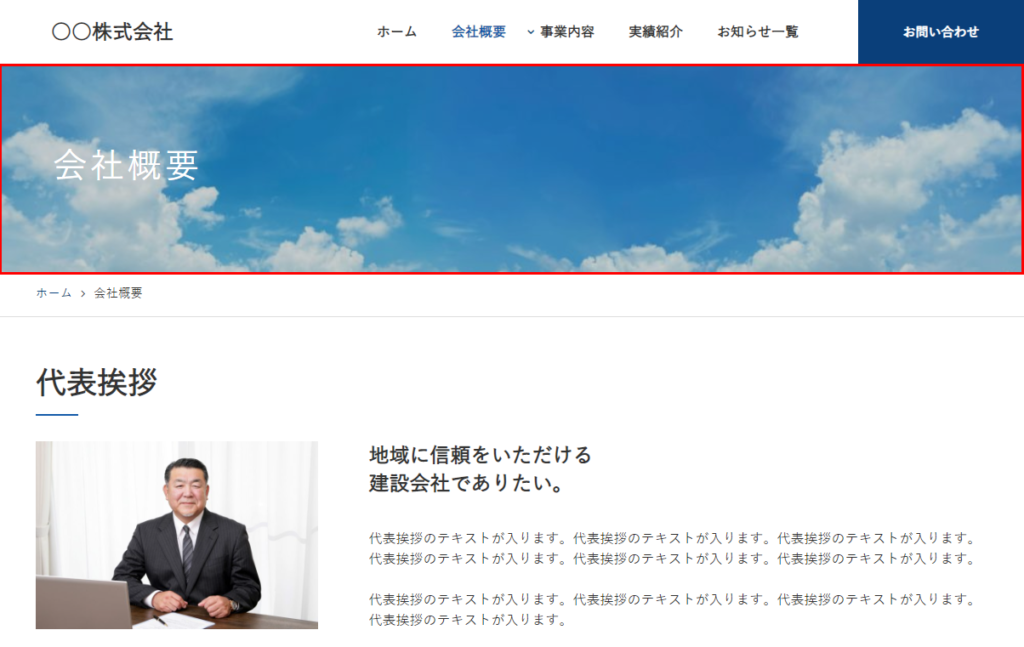Screen dimensions: 1024x647
Task: Open the お知らせ一覧 navigation item
Action: (757, 32)
